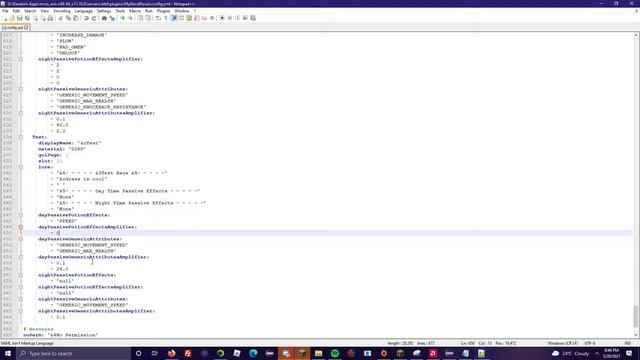Open the Function List toolbar icon

[x=197, y=18]
